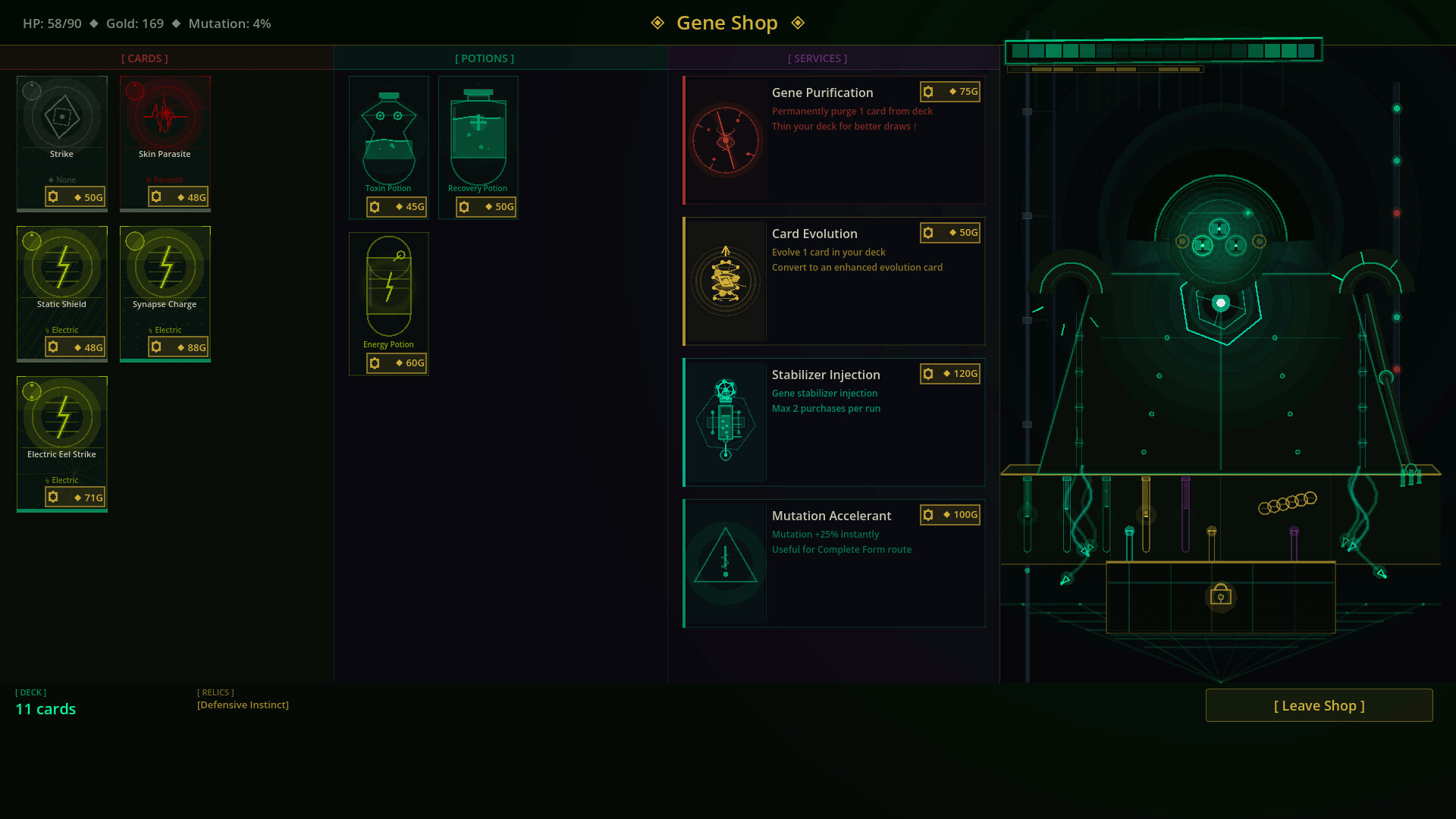Switch to the CARDS tab header
This screenshot has height=819, width=1456.
[x=144, y=58]
